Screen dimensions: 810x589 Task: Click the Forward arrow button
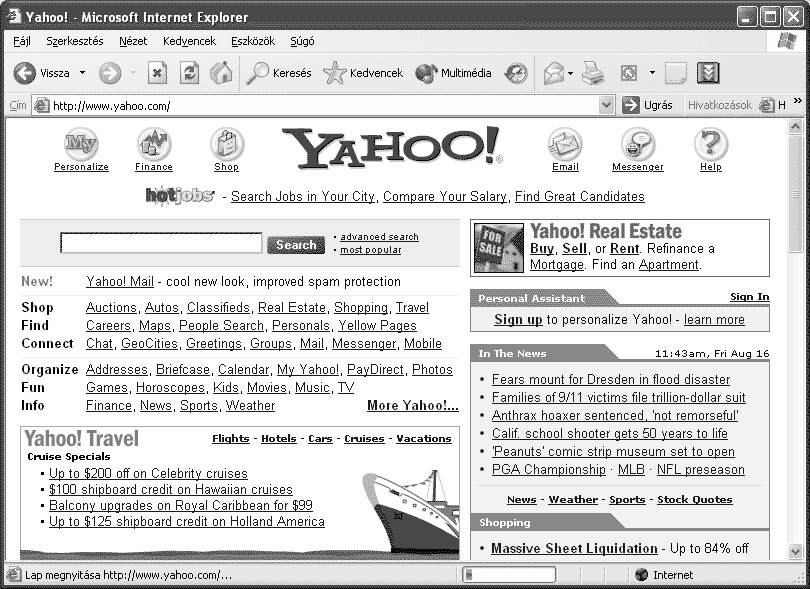click(110, 73)
